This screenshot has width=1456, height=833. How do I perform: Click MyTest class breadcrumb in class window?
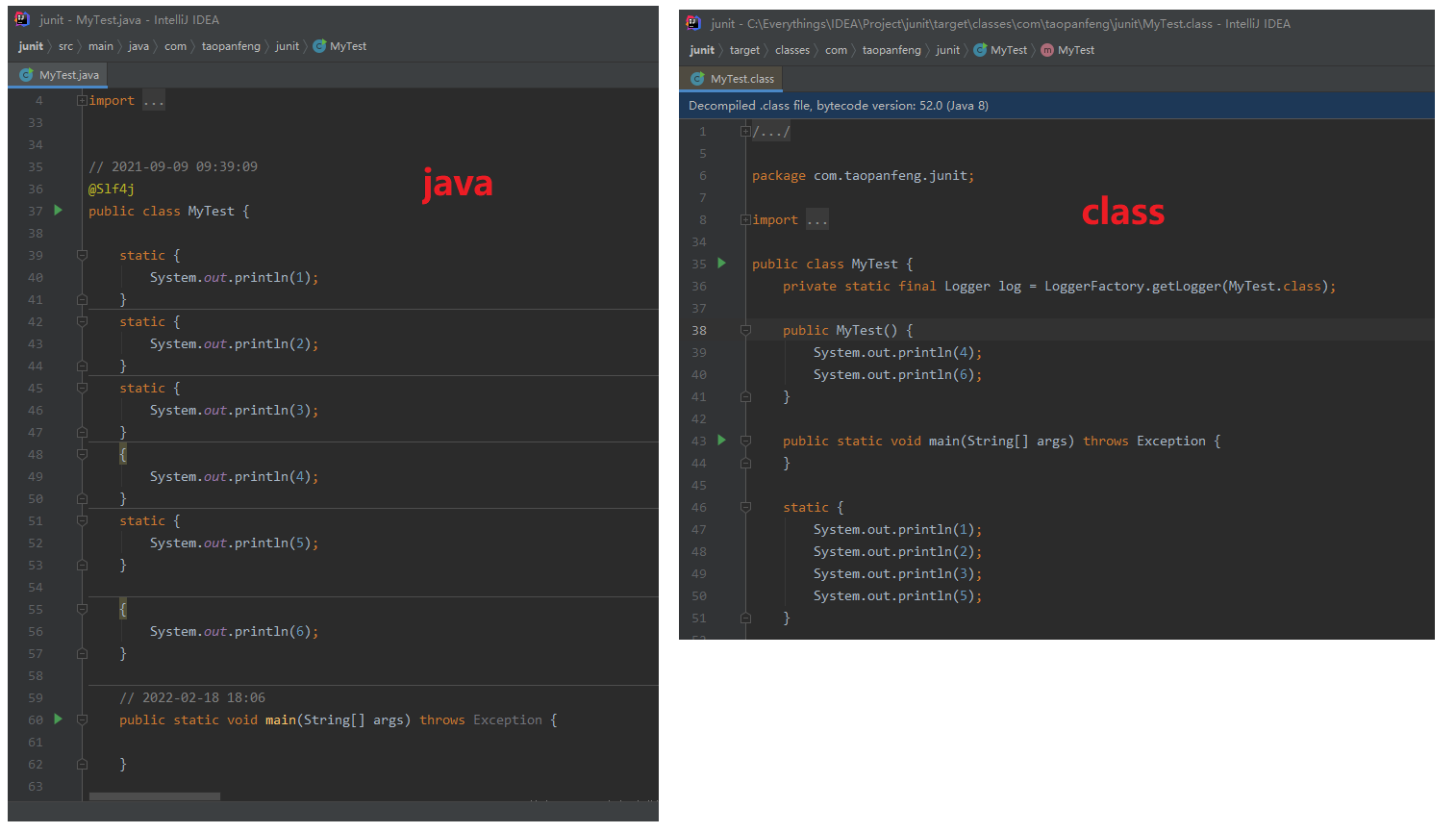1000,50
